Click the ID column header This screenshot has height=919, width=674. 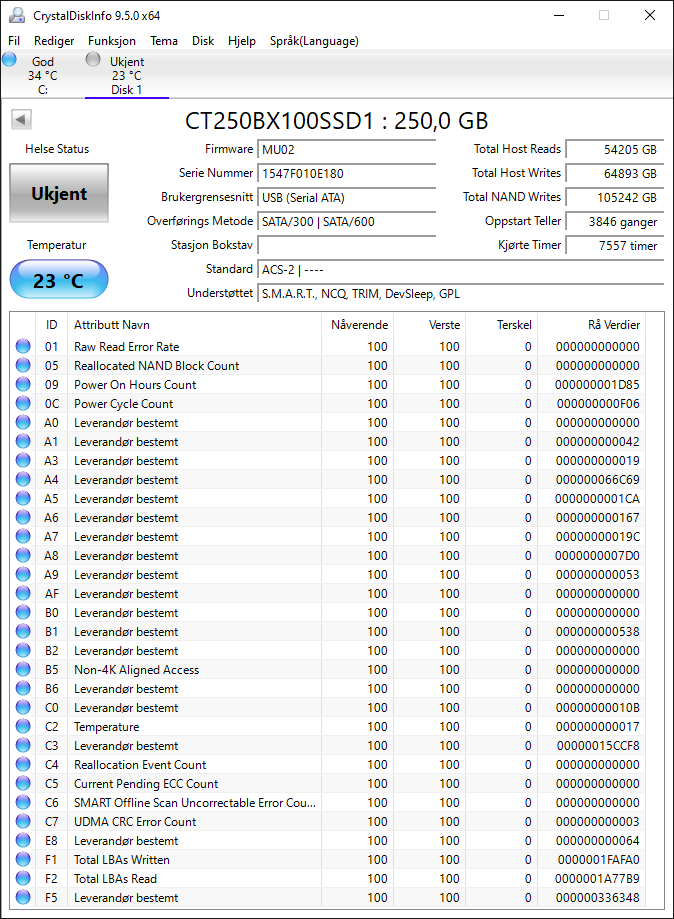point(52,325)
